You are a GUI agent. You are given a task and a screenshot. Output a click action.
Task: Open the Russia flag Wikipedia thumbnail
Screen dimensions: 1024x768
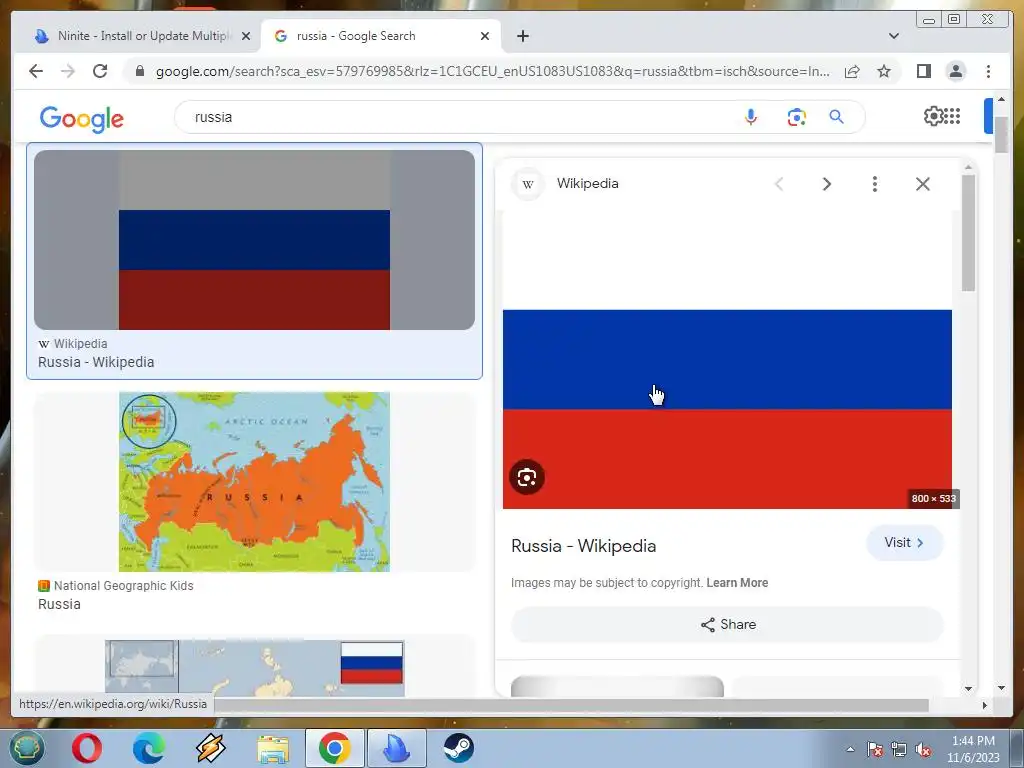[x=254, y=240]
